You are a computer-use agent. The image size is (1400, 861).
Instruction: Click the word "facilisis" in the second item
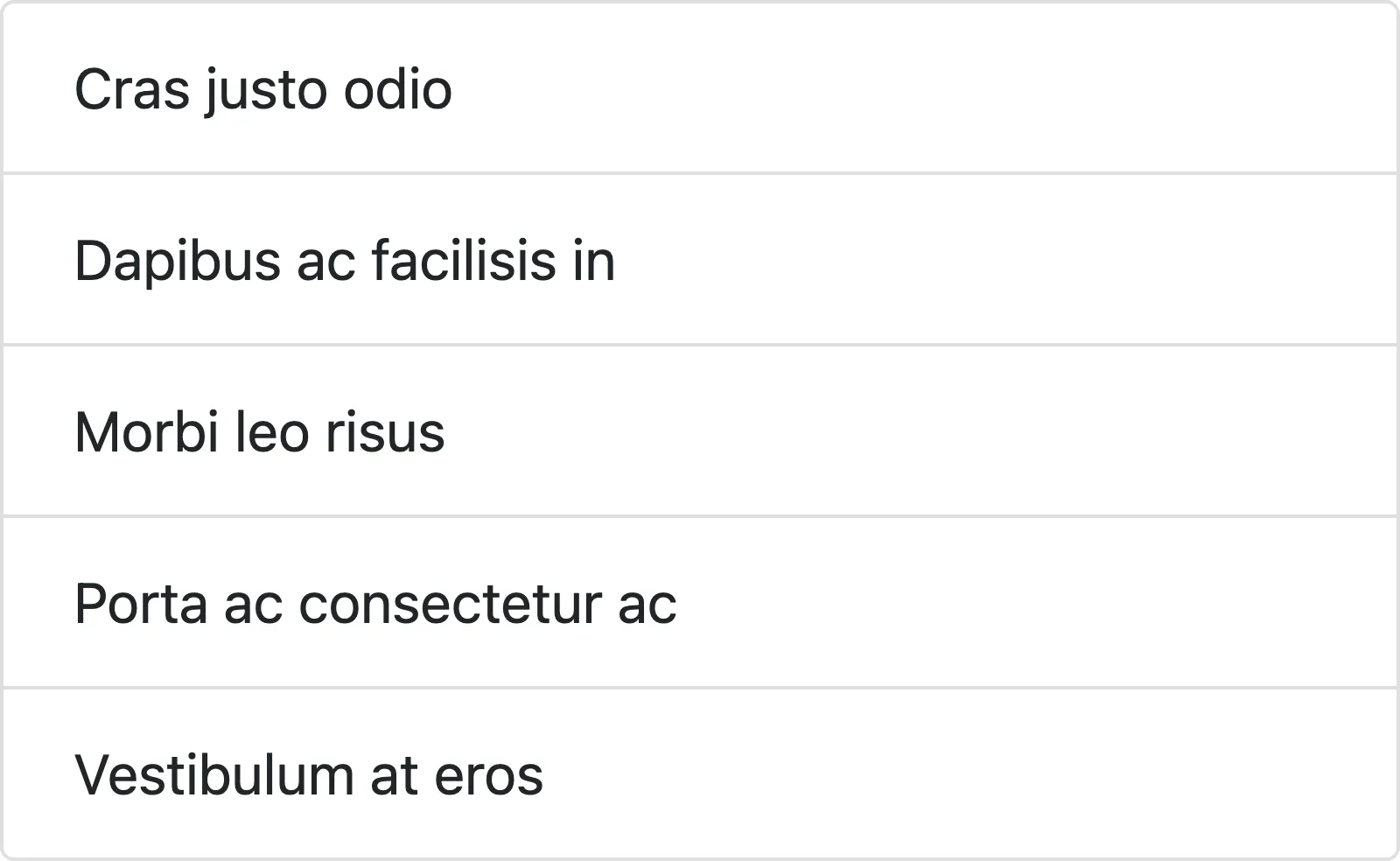[x=464, y=261]
